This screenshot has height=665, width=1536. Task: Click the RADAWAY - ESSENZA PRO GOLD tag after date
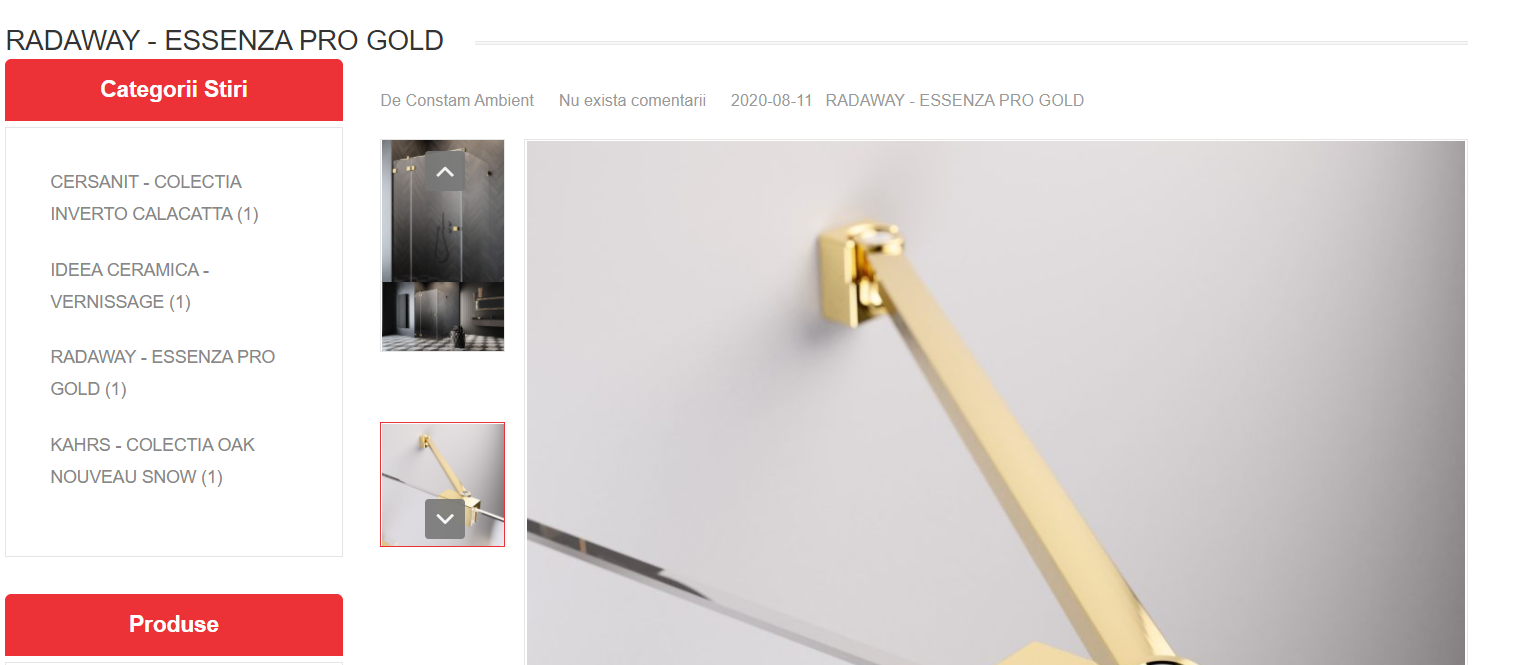[x=955, y=100]
